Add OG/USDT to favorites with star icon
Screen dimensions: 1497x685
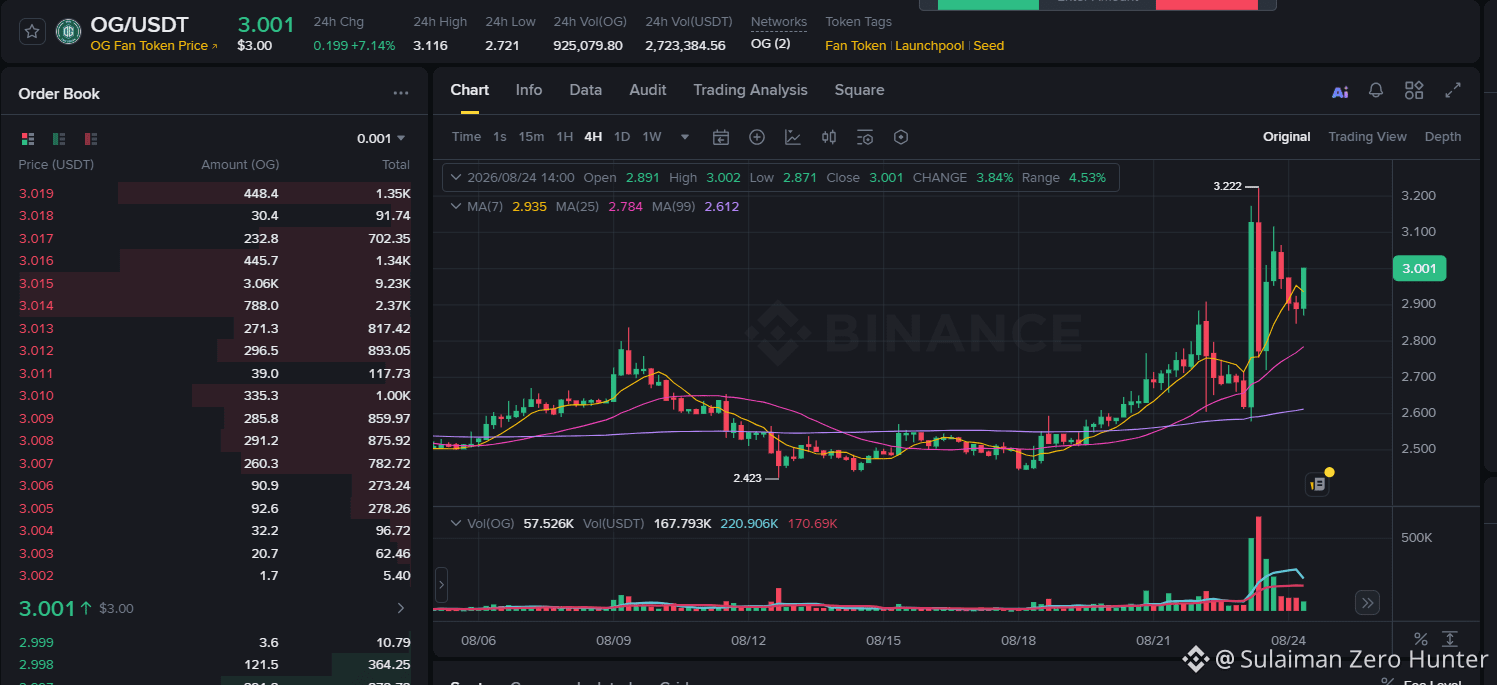click(32, 32)
